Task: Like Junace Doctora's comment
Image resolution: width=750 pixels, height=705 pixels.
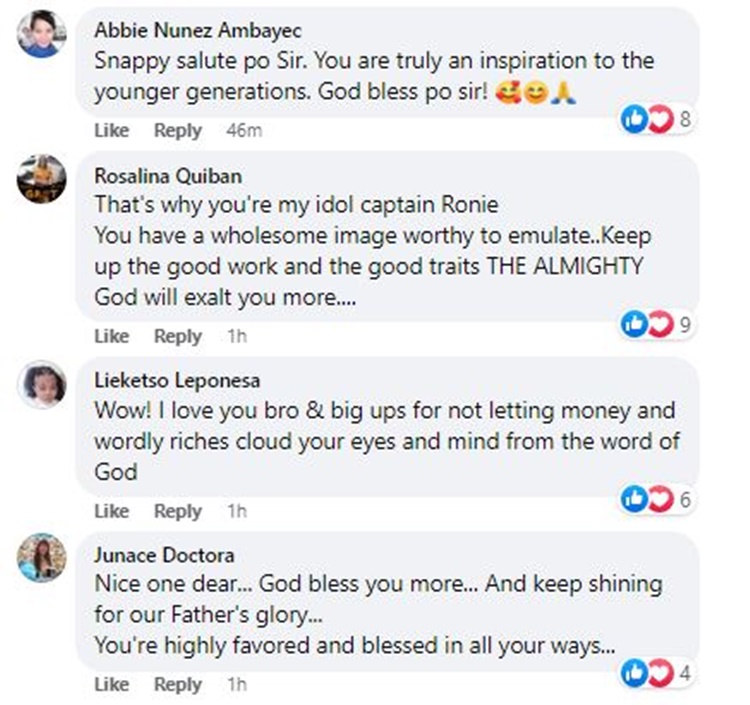Action: (112, 685)
